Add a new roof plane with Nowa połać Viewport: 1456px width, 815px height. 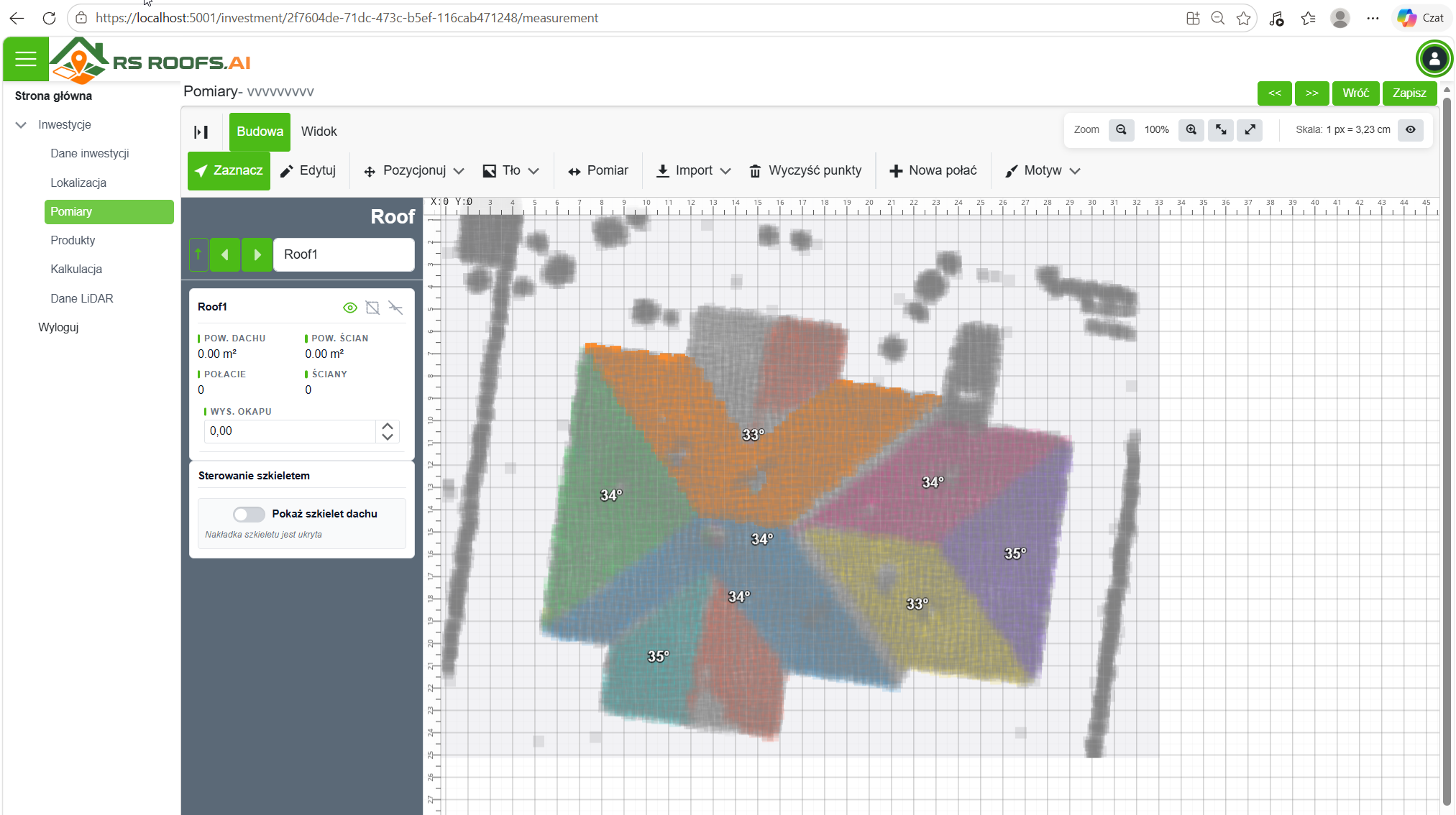point(933,171)
